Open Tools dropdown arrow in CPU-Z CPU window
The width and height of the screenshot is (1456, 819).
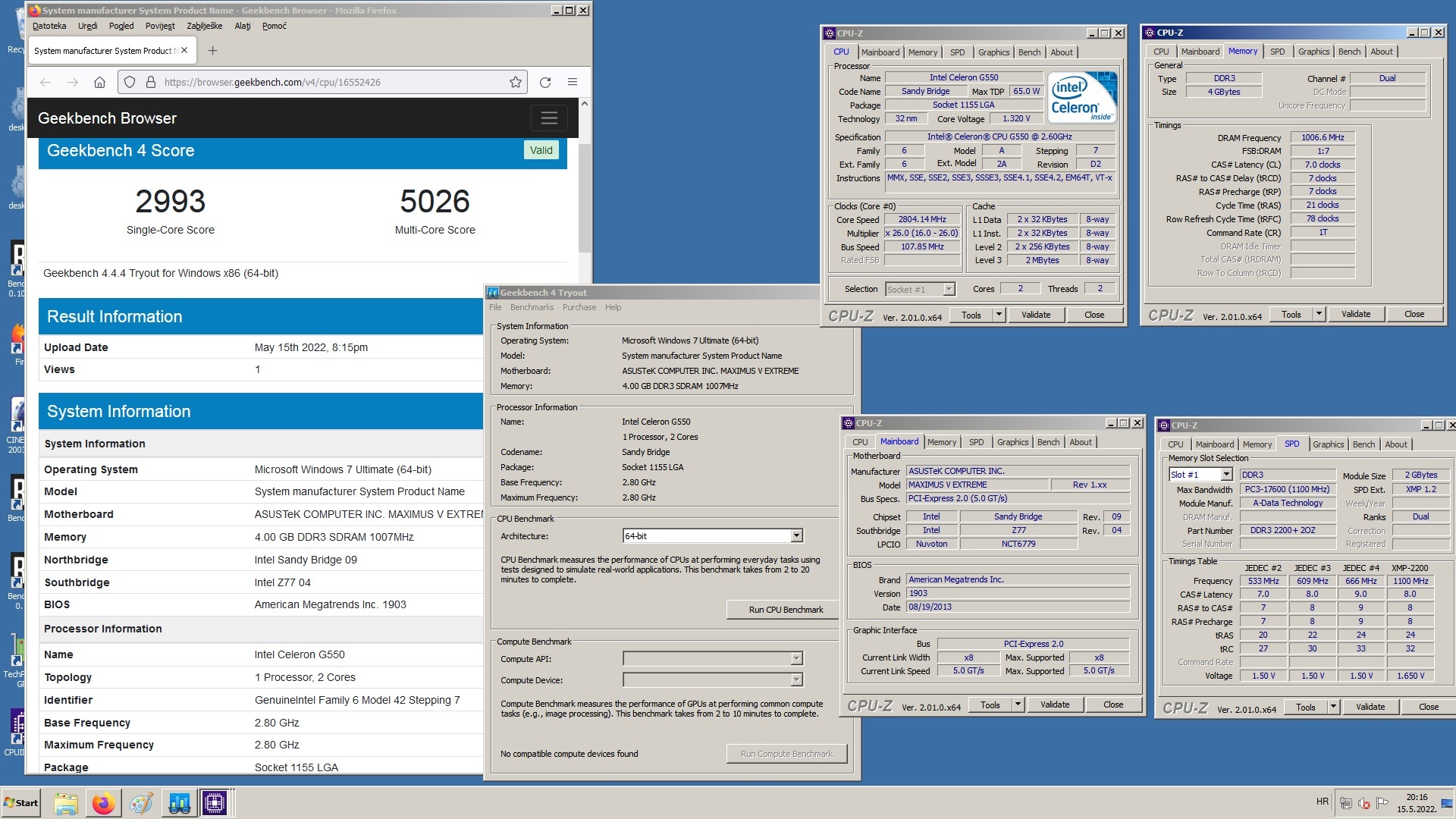(999, 315)
